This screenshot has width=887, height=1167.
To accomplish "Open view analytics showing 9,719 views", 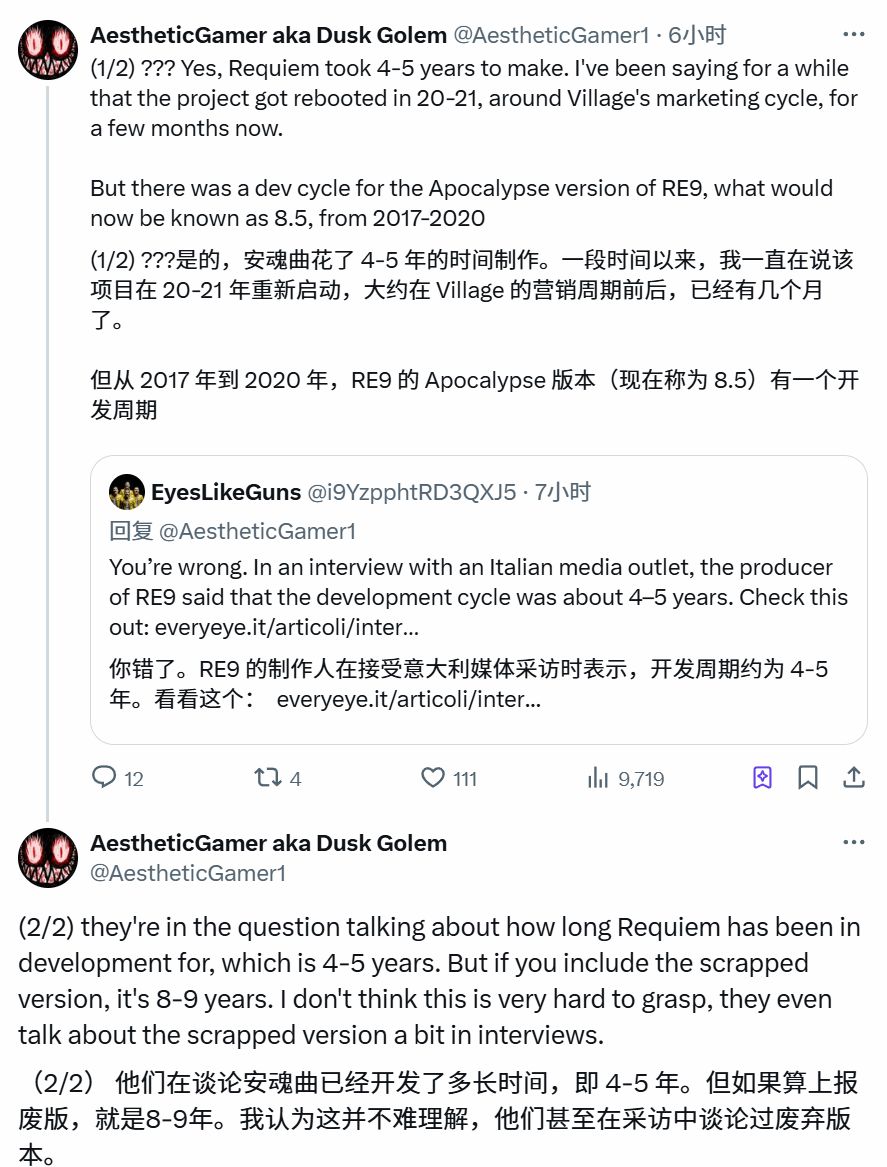I will pyautogui.click(x=598, y=777).
